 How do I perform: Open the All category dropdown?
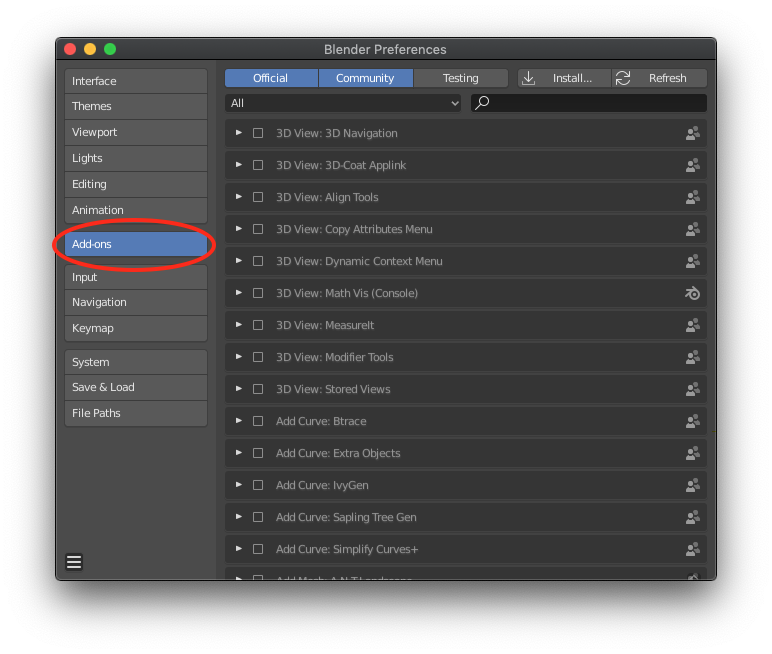pos(343,103)
